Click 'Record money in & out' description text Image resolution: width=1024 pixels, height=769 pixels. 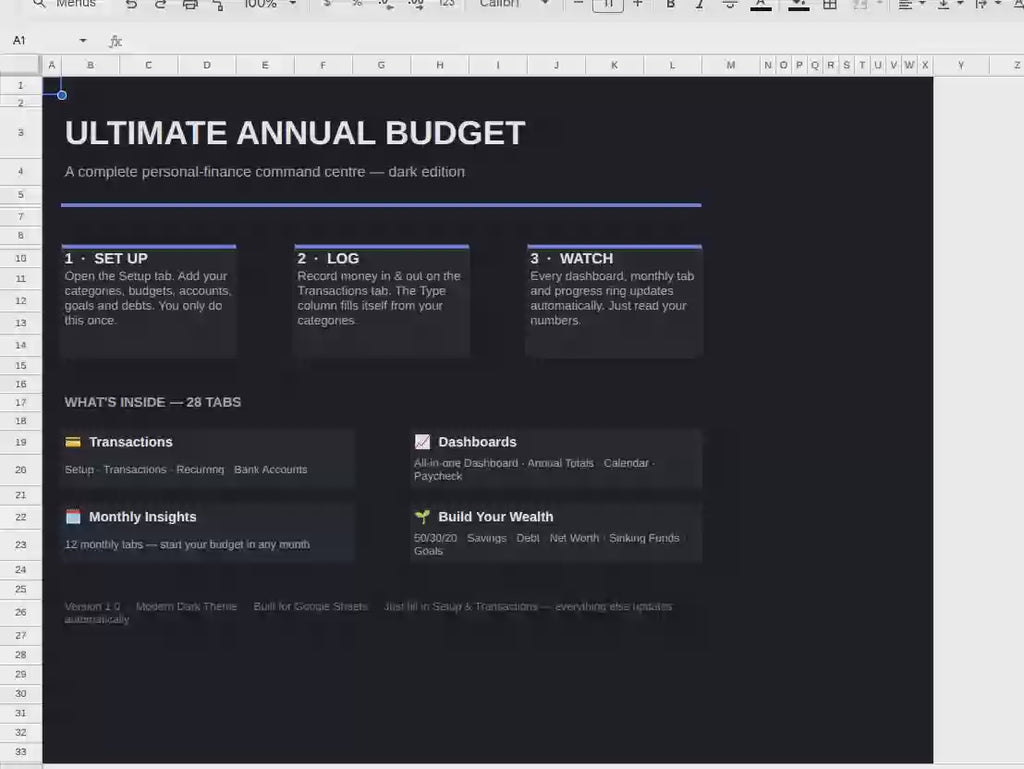(x=379, y=298)
